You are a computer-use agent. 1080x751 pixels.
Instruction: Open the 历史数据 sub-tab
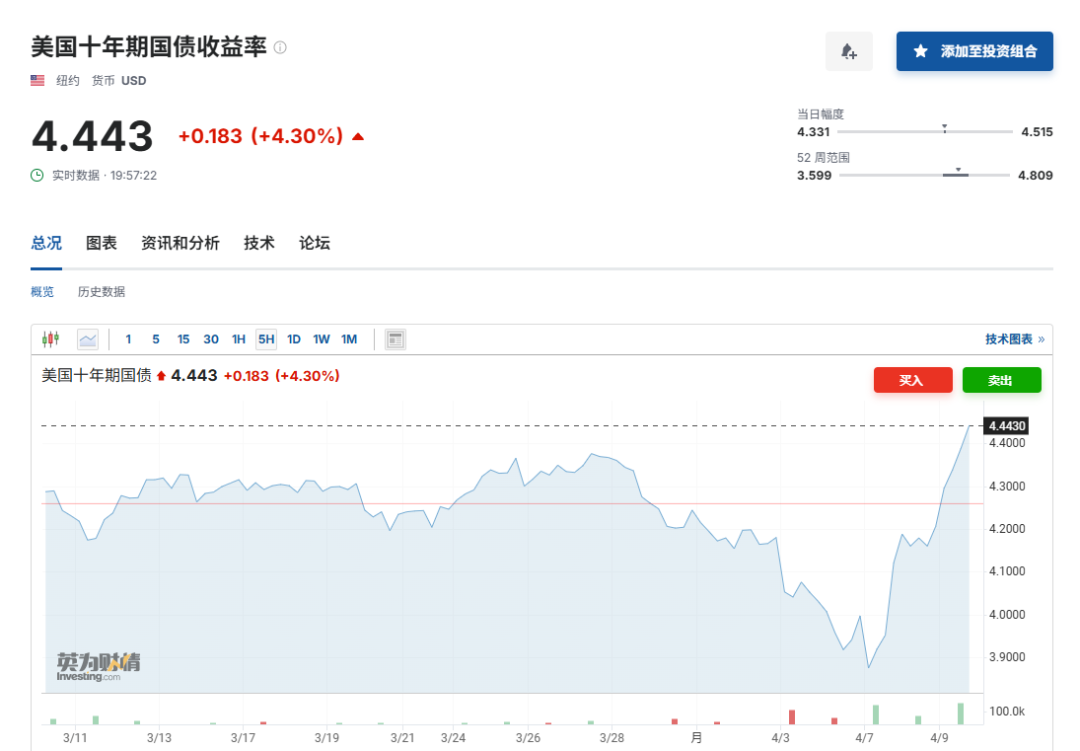click(x=101, y=292)
